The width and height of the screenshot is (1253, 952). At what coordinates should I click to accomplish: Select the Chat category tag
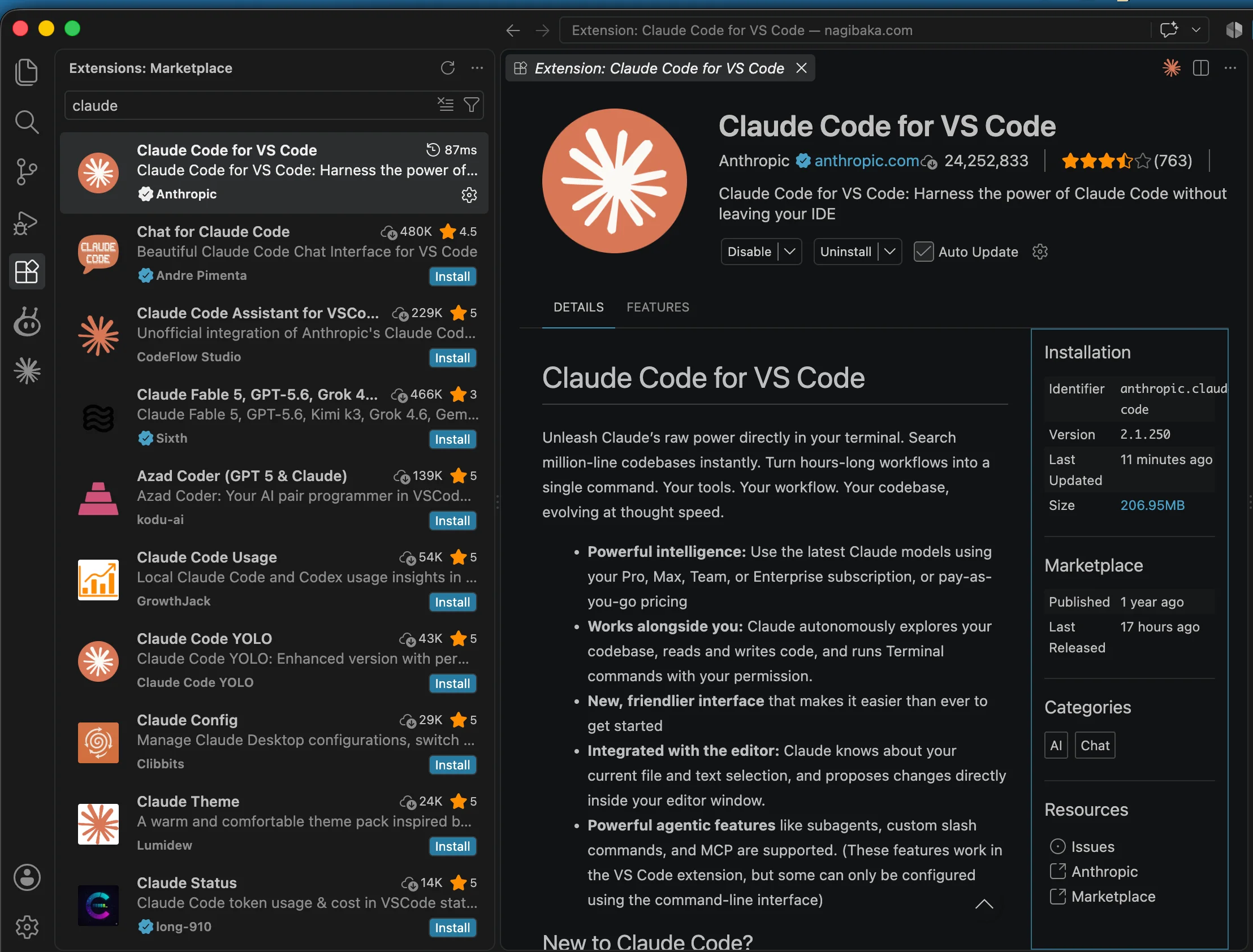coord(1095,745)
